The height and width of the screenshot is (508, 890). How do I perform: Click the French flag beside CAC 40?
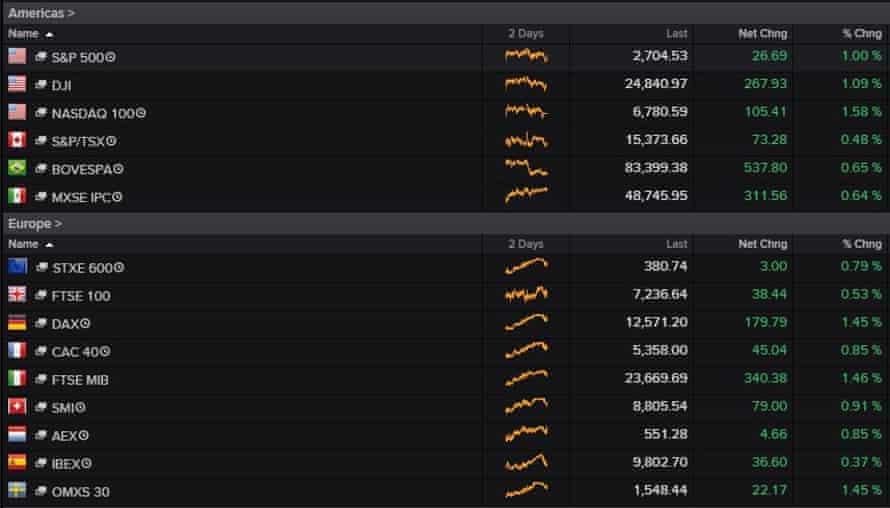click(17, 350)
